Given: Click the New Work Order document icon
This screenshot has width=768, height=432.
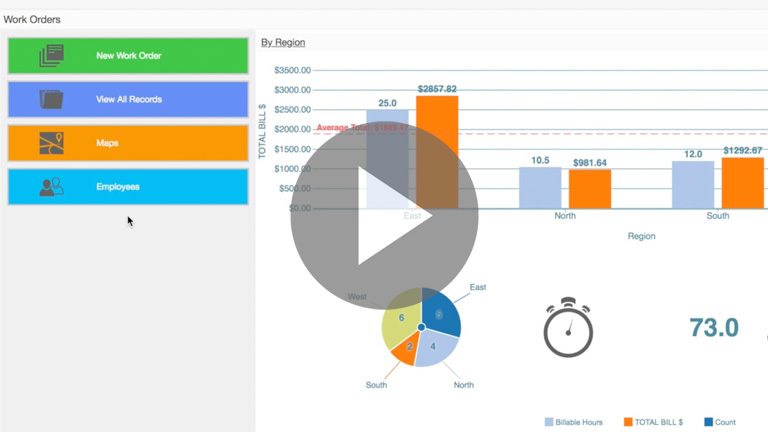Looking at the screenshot, I should (x=51, y=56).
